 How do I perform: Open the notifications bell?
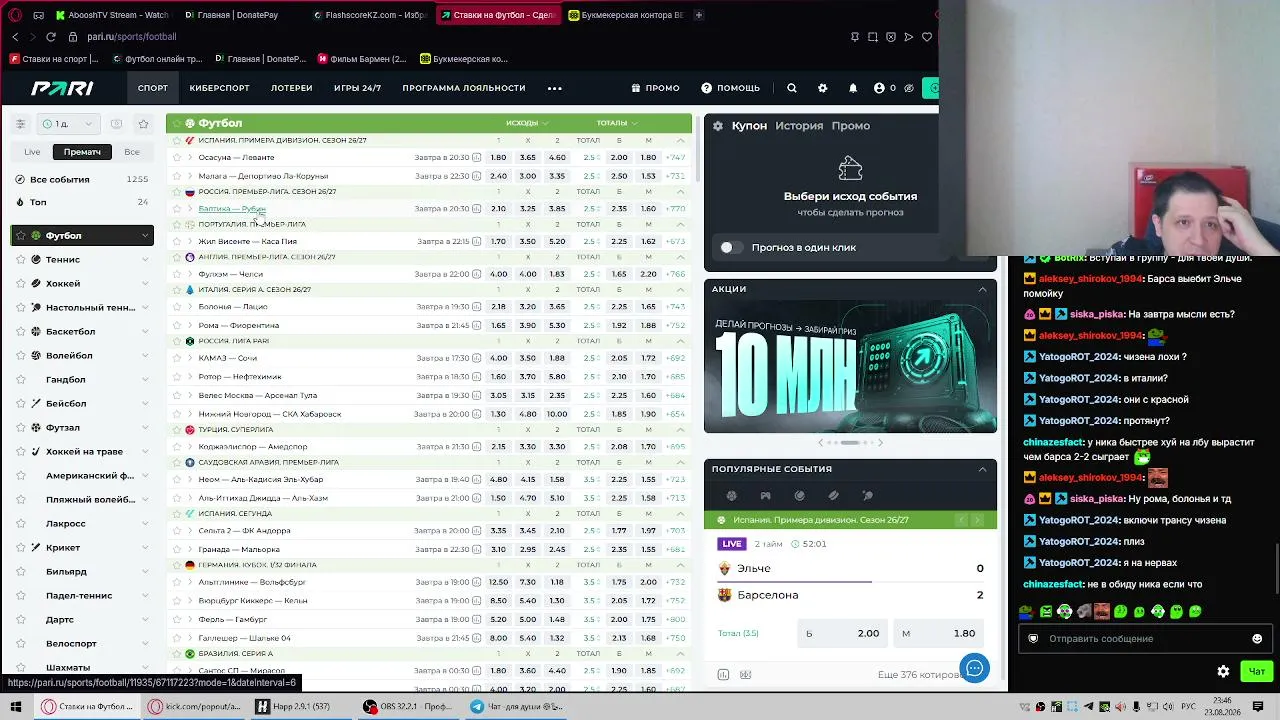tap(853, 88)
